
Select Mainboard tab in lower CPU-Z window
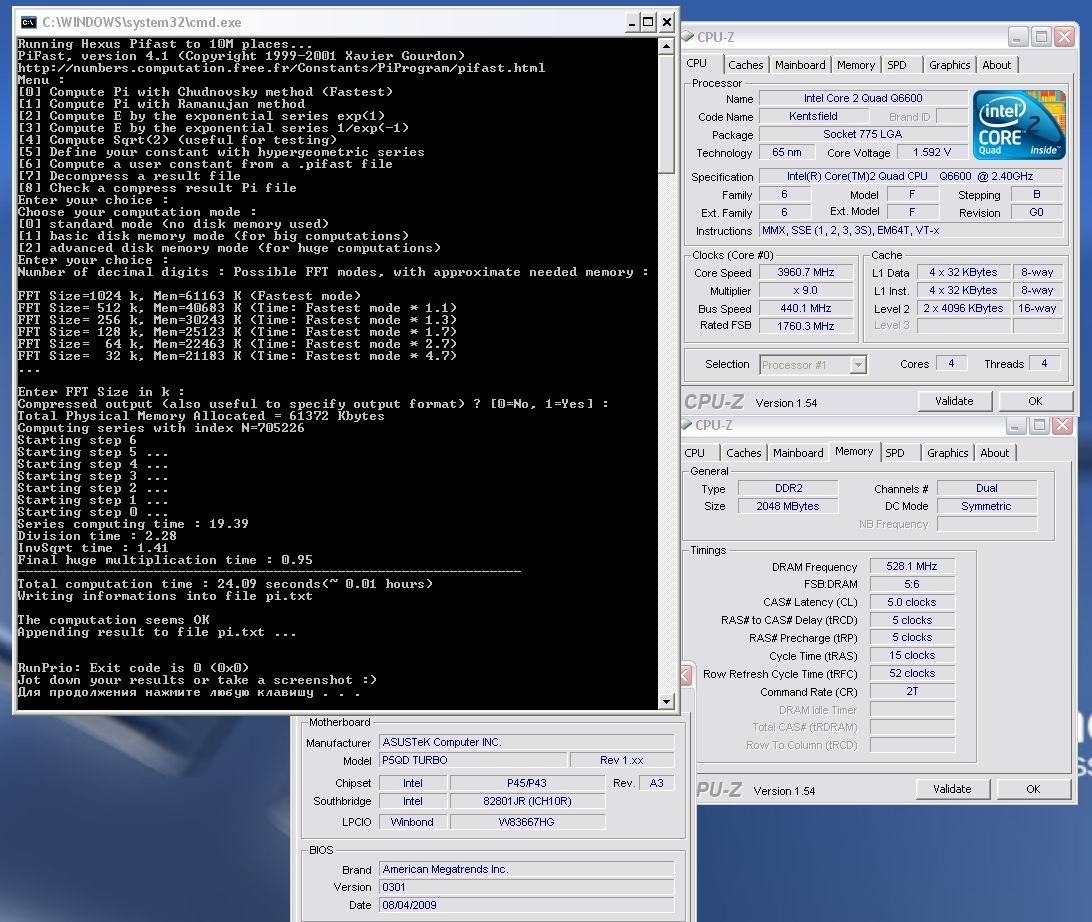[x=797, y=453]
